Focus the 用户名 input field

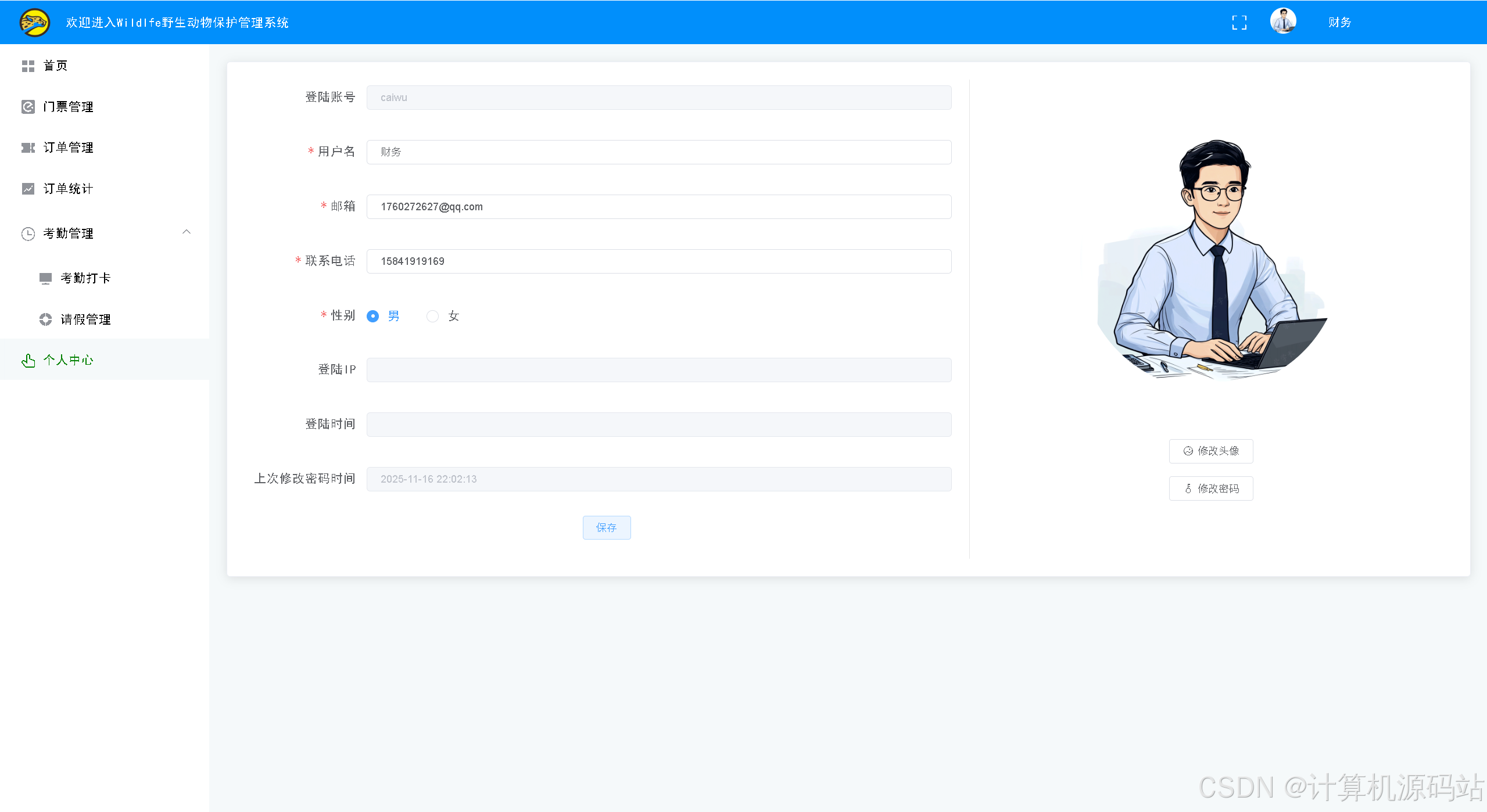click(x=659, y=152)
